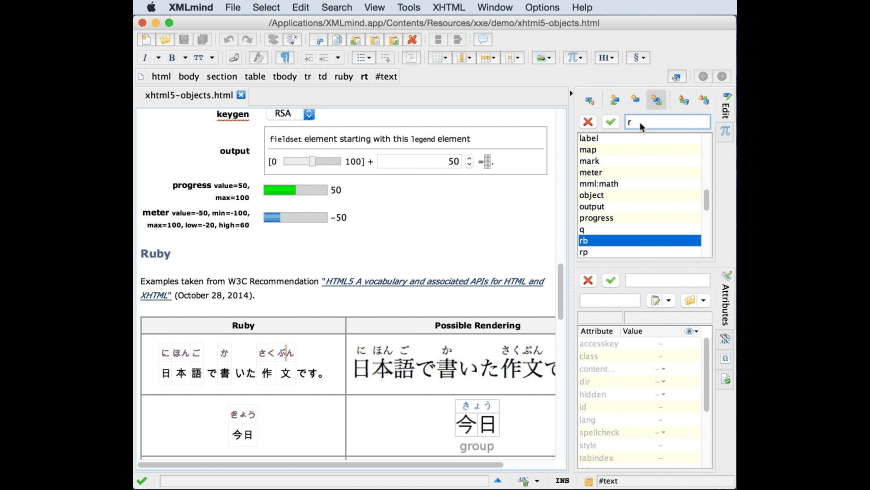Image resolution: width=870 pixels, height=490 pixels.
Task: Open the H1 heading dropdown
Action: point(607,58)
